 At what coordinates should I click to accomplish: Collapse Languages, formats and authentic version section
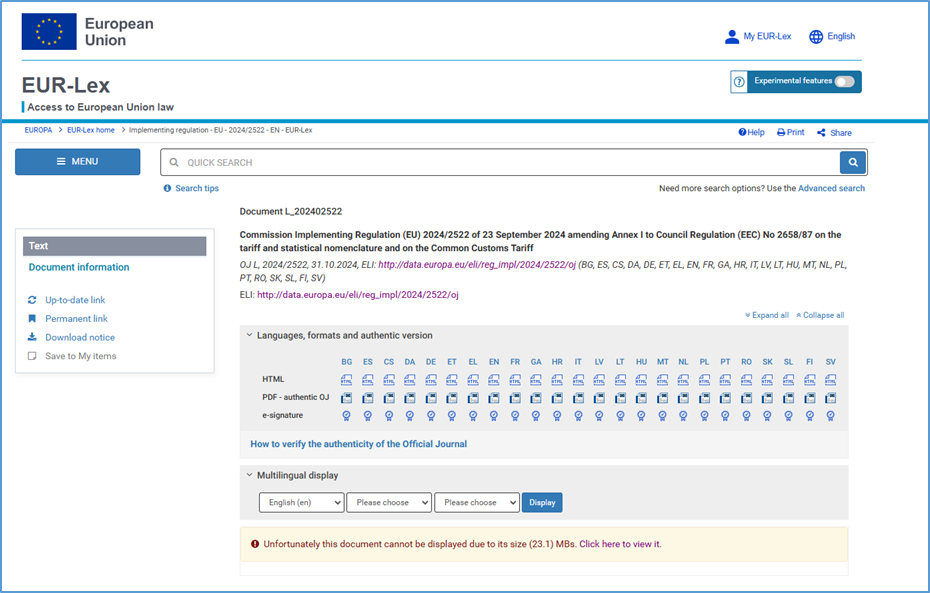click(250, 336)
